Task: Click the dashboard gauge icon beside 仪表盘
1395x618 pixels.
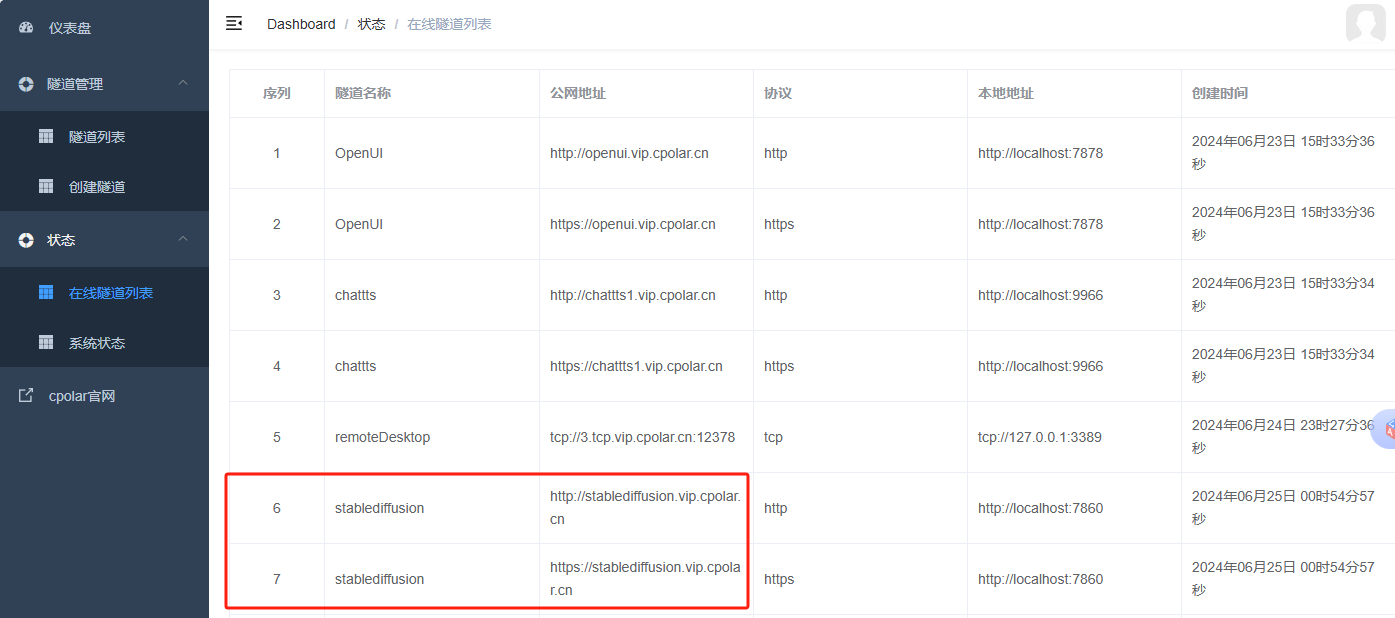Action: click(x=26, y=28)
